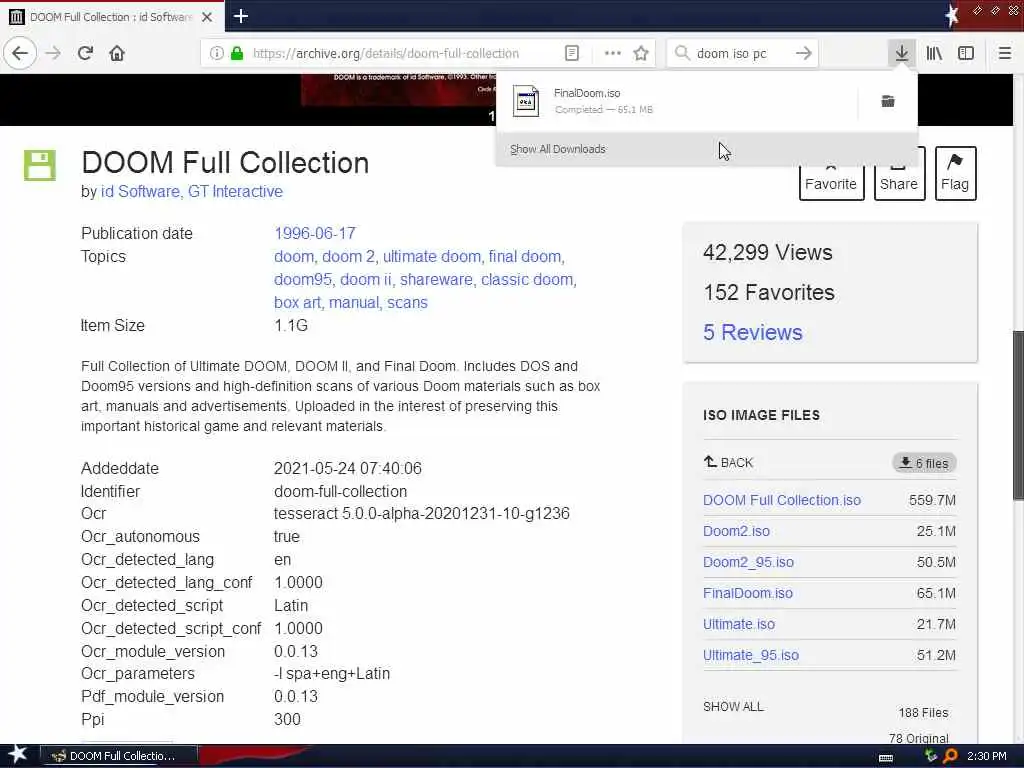Viewport: 1024px width, 768px height.
Task: Go back to the previous page
Action: click(x=20, y=53)
